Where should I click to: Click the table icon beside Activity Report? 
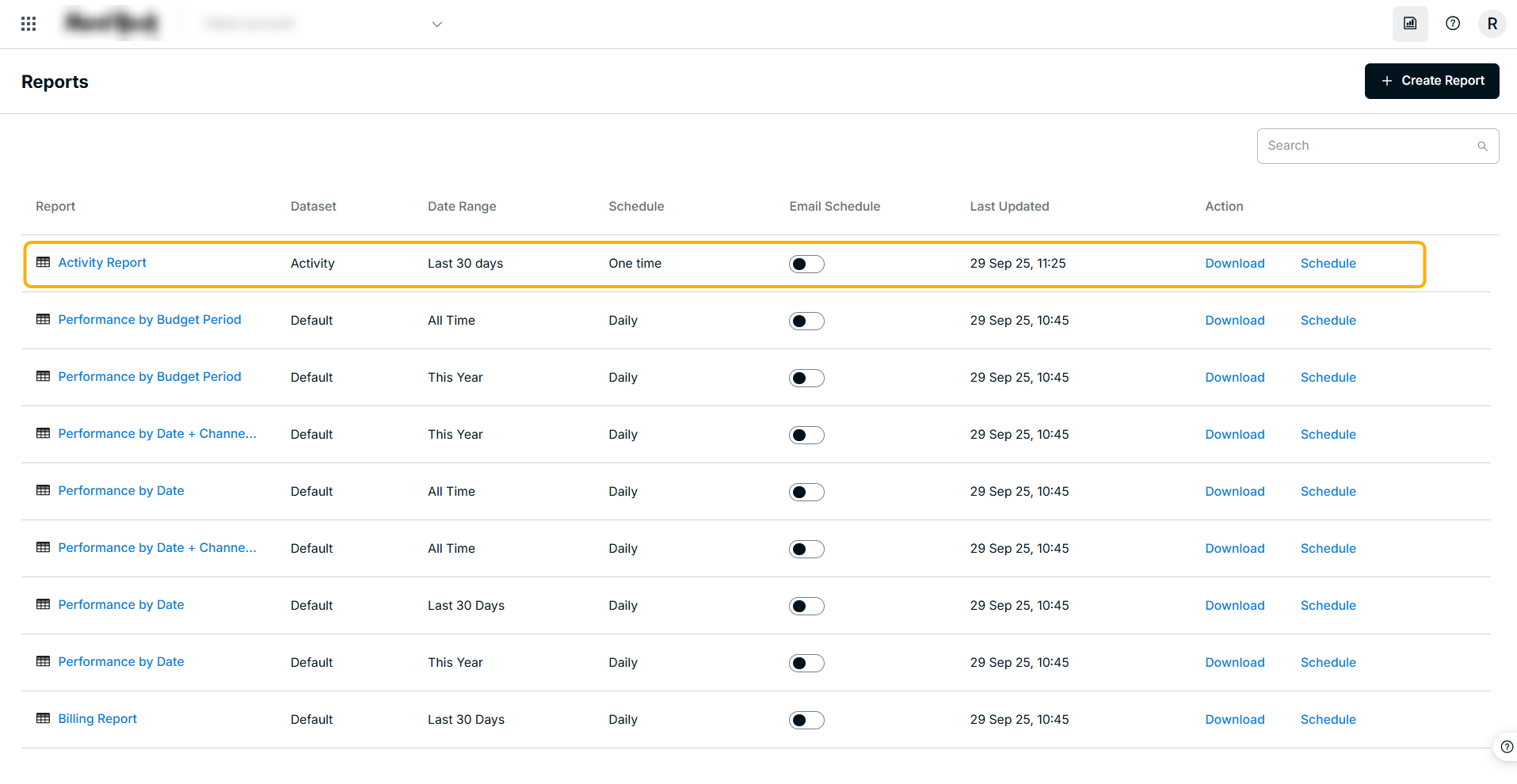click(x=44, y=262)
